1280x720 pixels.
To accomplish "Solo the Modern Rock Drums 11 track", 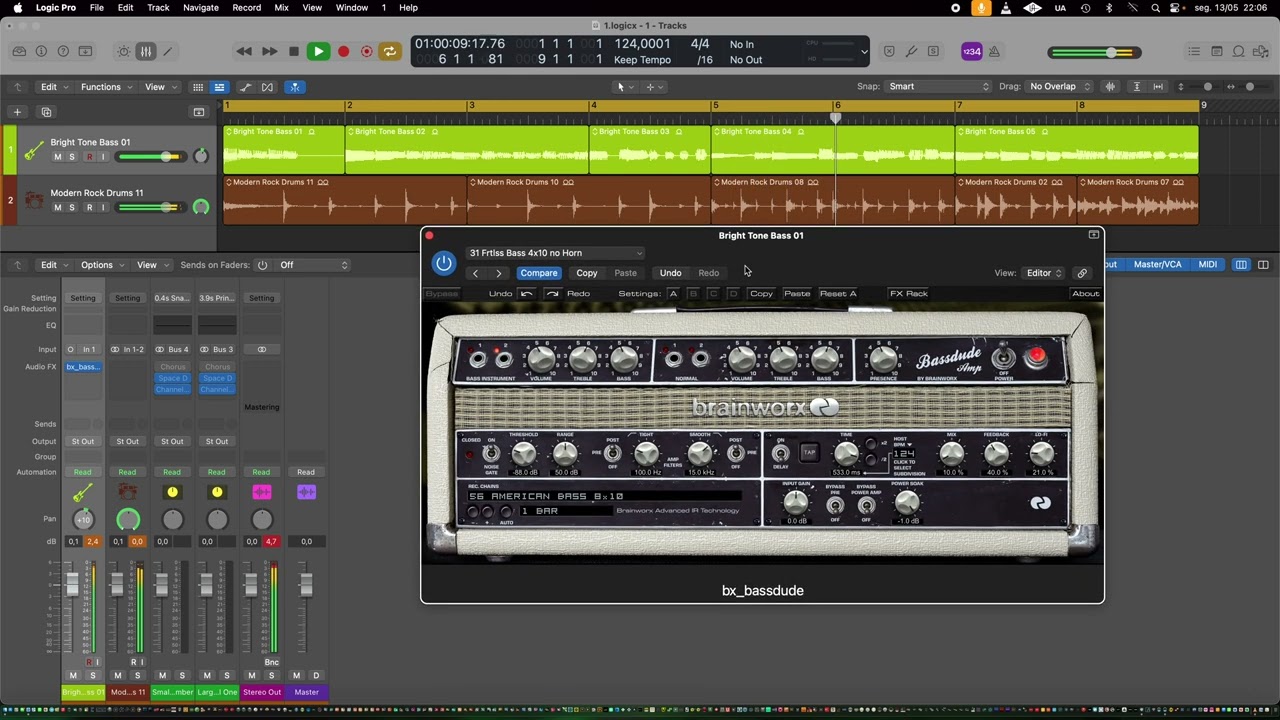I will point(72,208).
